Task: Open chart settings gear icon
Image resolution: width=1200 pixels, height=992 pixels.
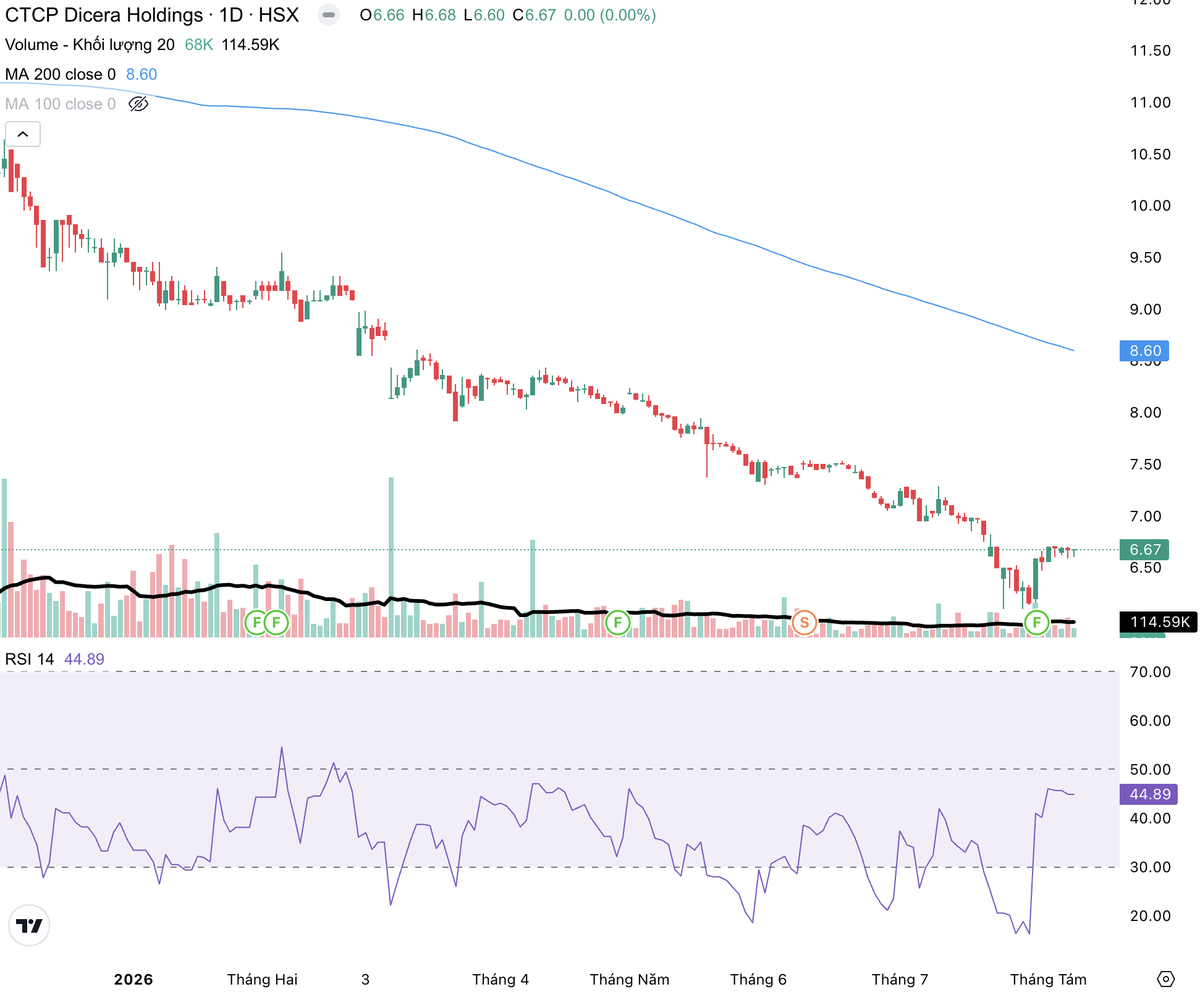Action: click(1165, 978)
